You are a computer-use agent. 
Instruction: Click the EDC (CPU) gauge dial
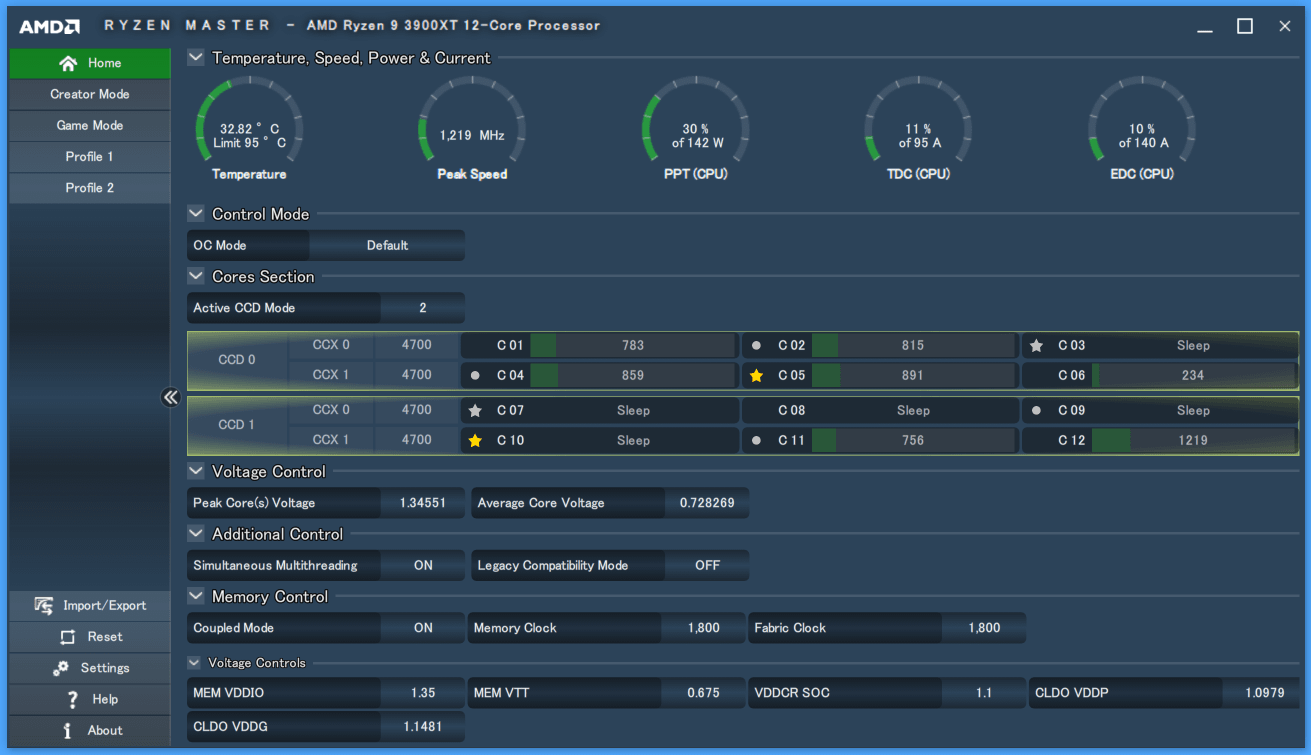[1142, 122]
